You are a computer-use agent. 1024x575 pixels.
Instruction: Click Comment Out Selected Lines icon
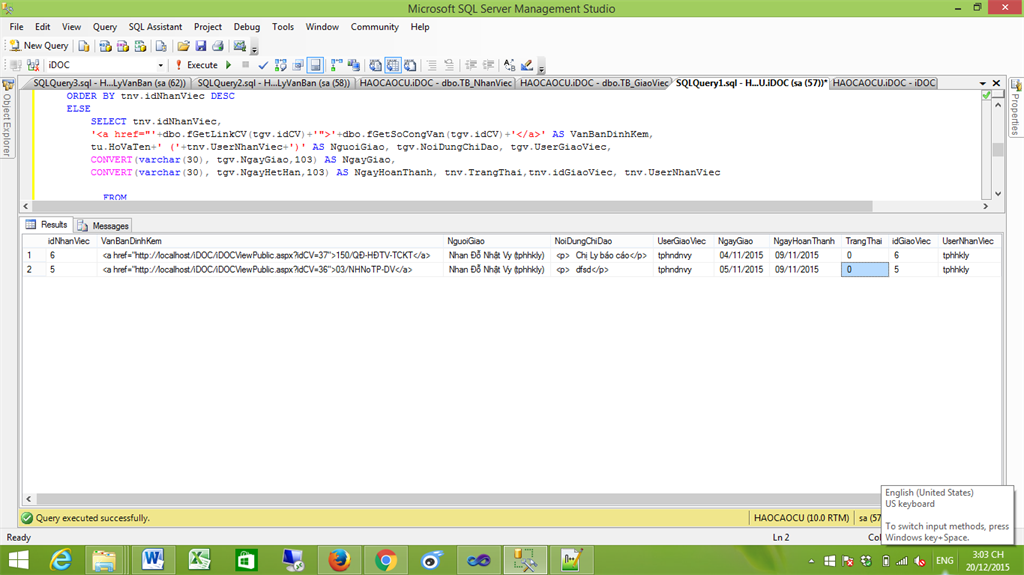[432, 65]
